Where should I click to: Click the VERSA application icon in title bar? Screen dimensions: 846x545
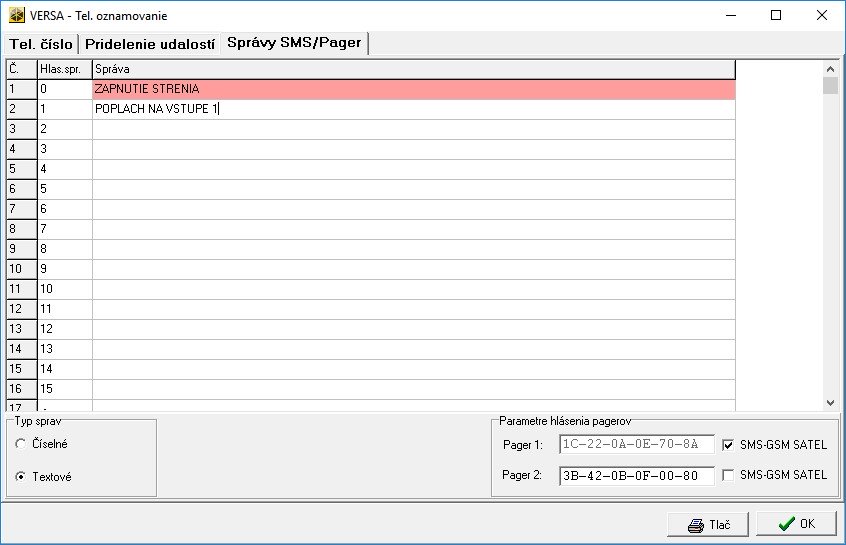point(17,16)
